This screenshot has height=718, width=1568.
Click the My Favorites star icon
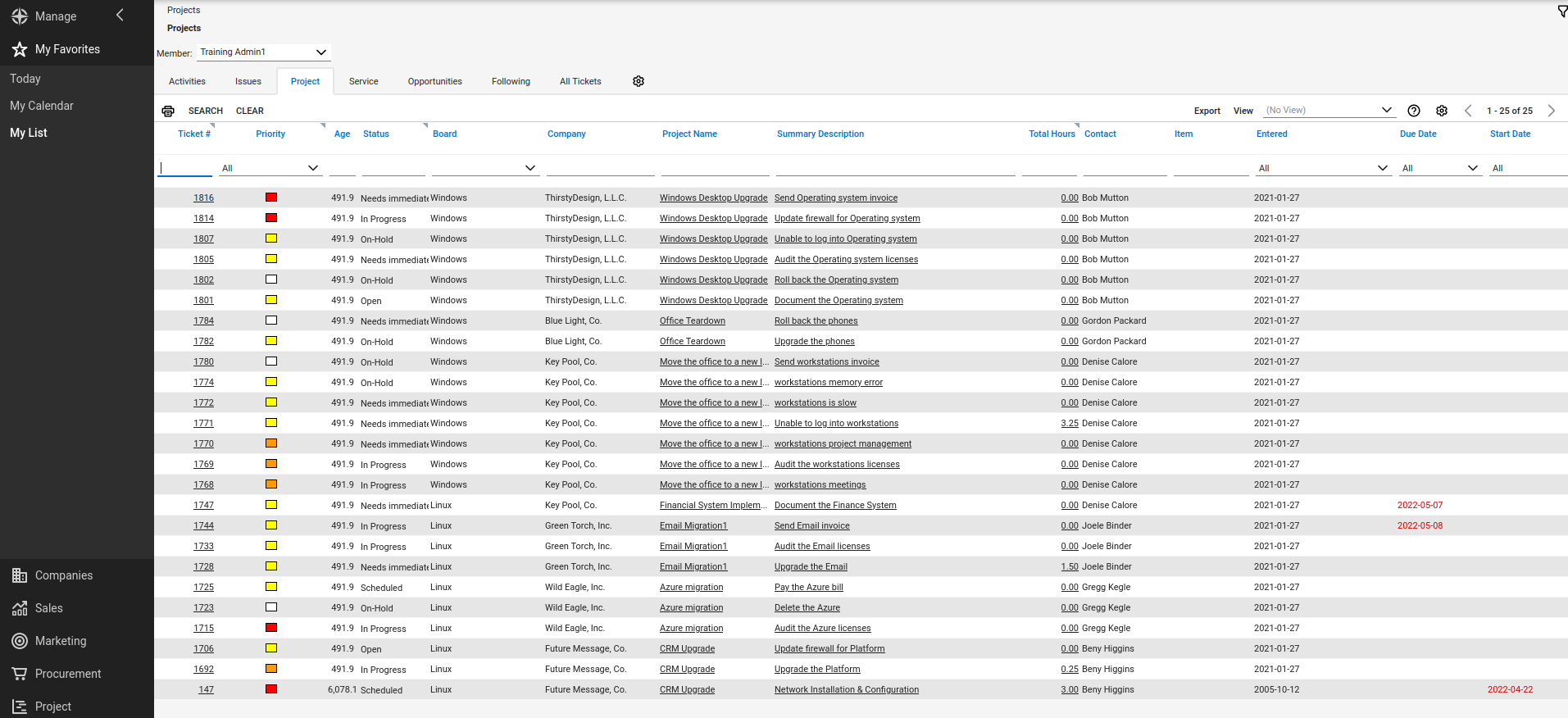coord(20,49)
